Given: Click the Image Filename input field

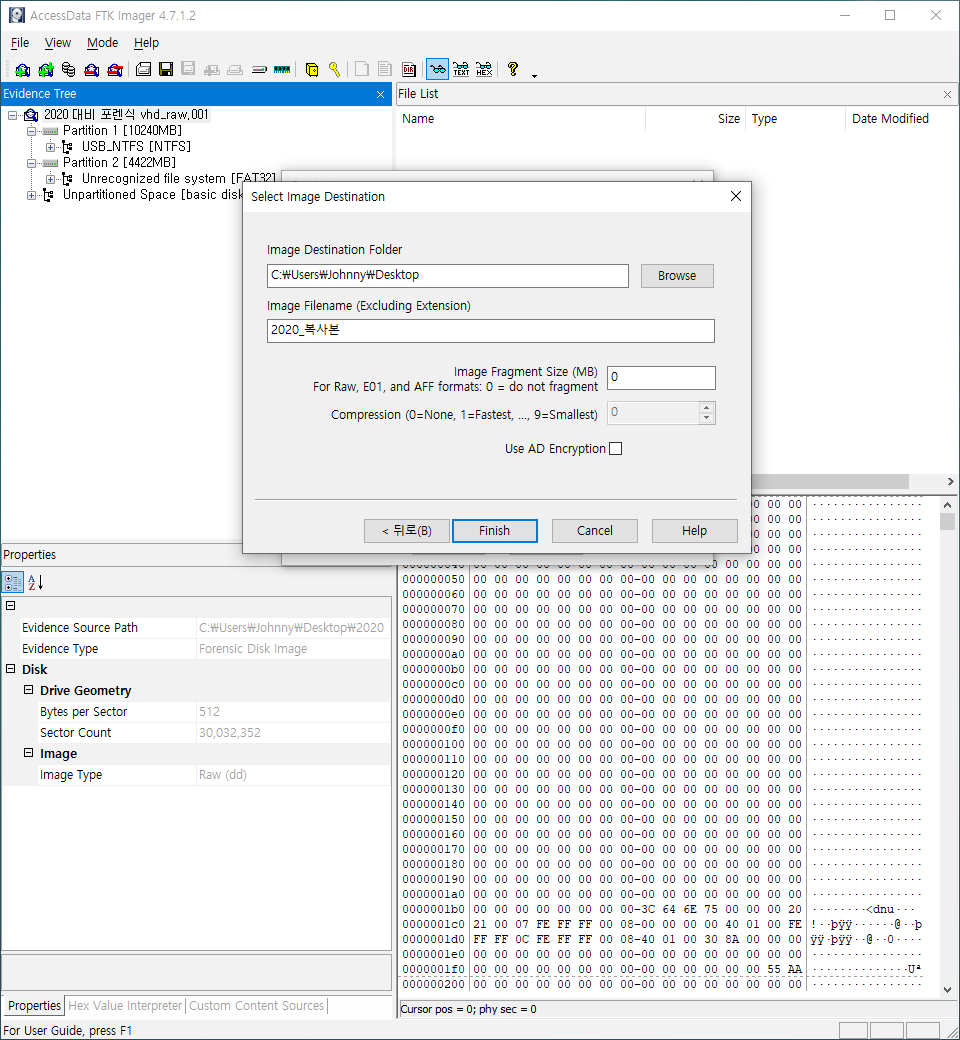Looking at the screenshot, I should tap(490, 331).
